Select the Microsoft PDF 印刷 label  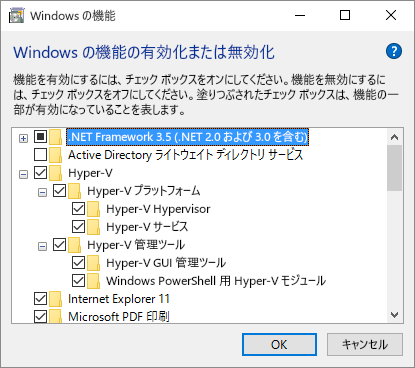(x=119, y=316)
